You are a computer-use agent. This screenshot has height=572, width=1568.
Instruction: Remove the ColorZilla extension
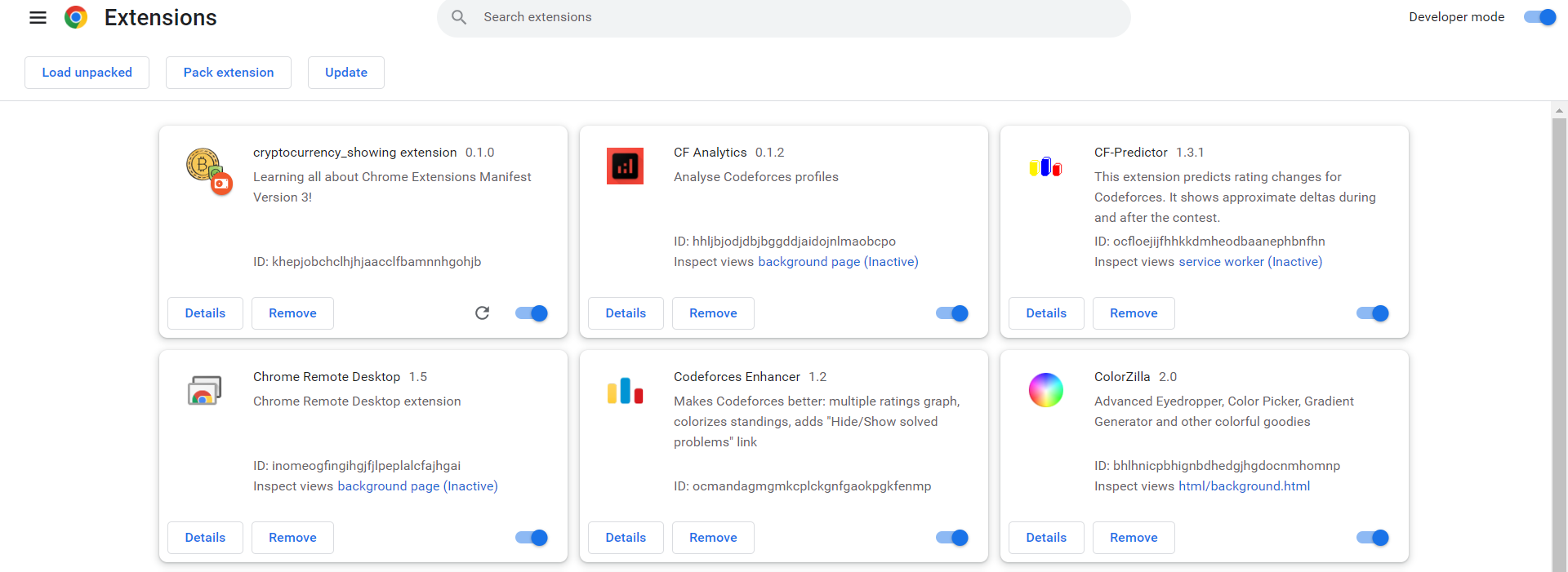1134,538
